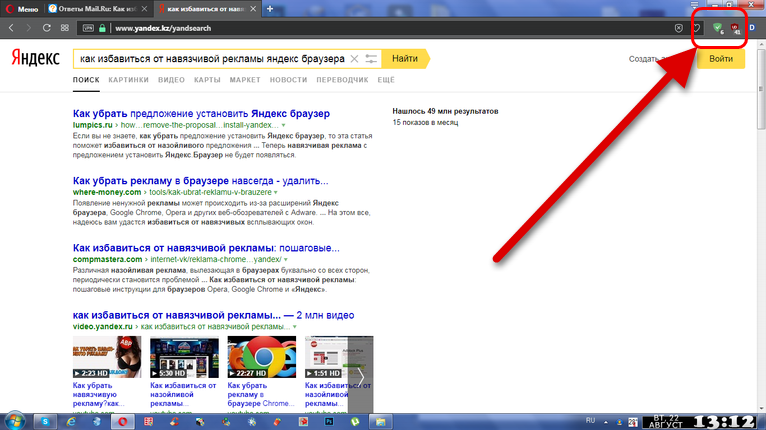The height and width of the screenshot is (430, 766).
Task: Open Speed Dial grid icon
Action: click(64, 28)
